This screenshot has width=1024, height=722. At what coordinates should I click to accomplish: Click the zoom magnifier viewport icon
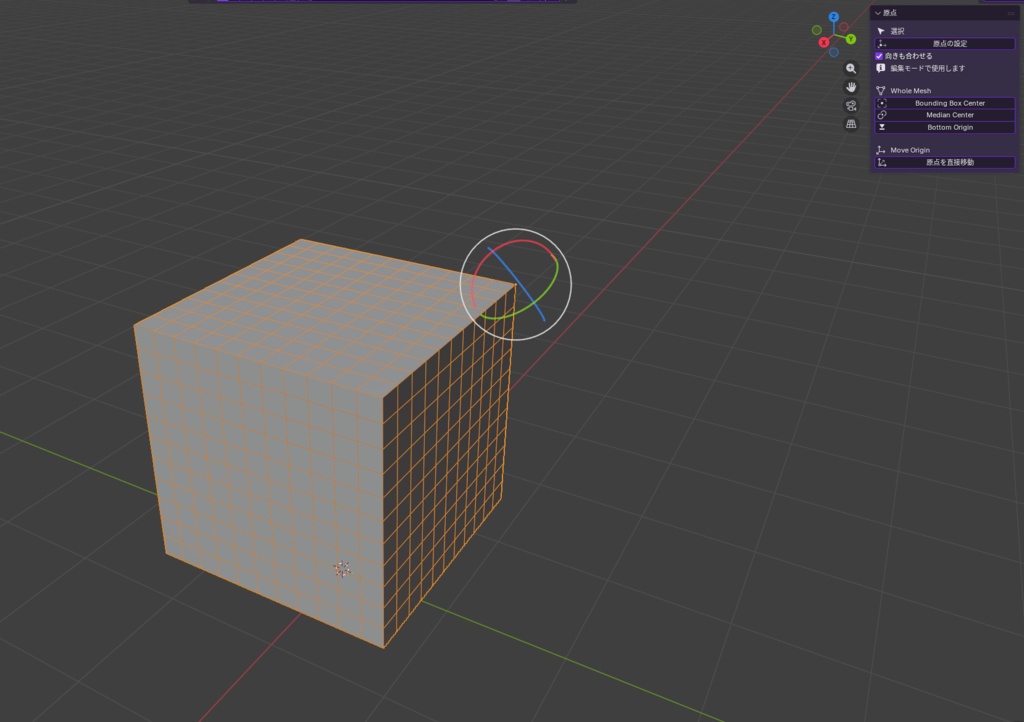tap(851, 68)
